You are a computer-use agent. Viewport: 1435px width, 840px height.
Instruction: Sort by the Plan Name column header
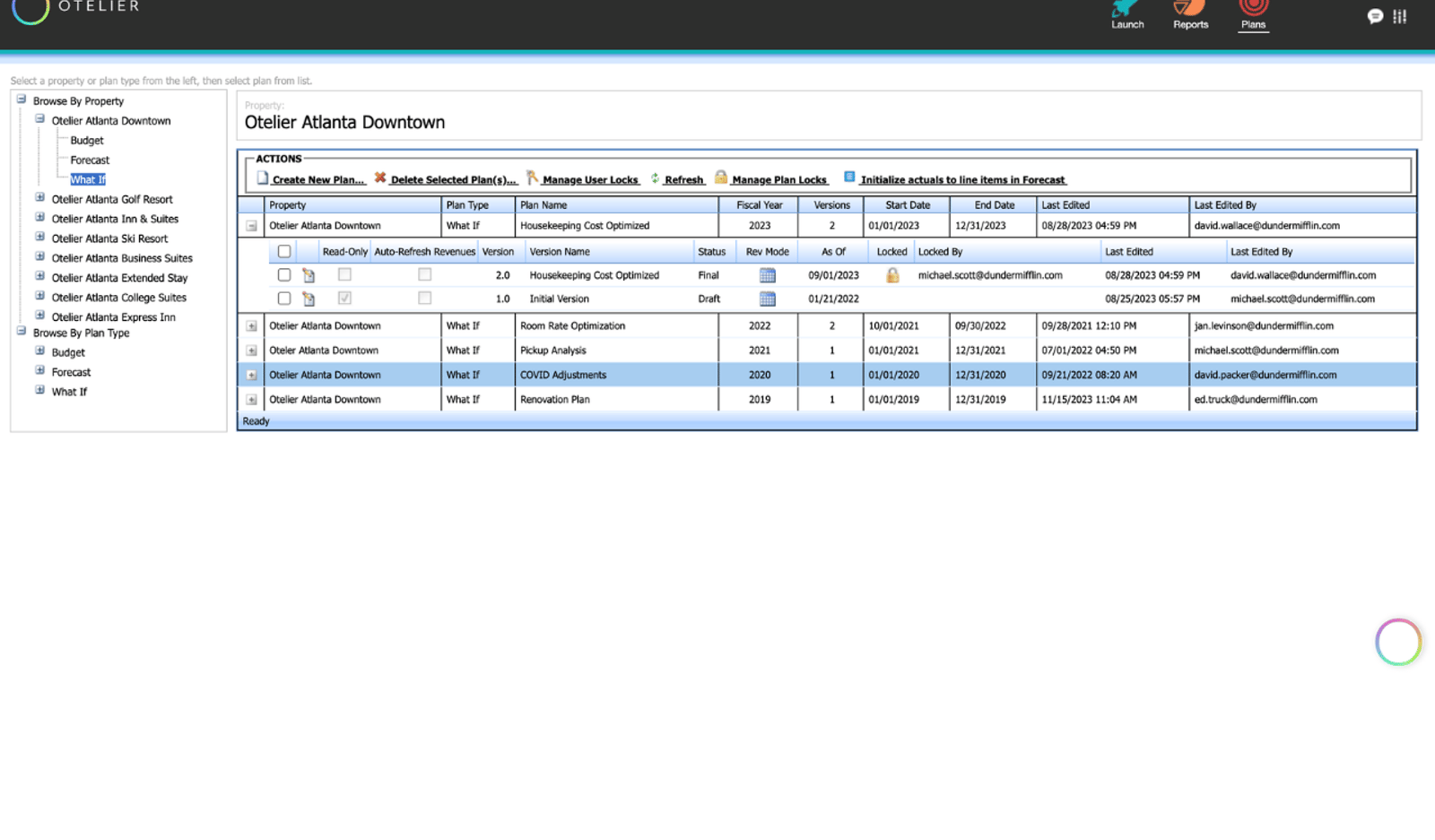(x=617, y=205)
